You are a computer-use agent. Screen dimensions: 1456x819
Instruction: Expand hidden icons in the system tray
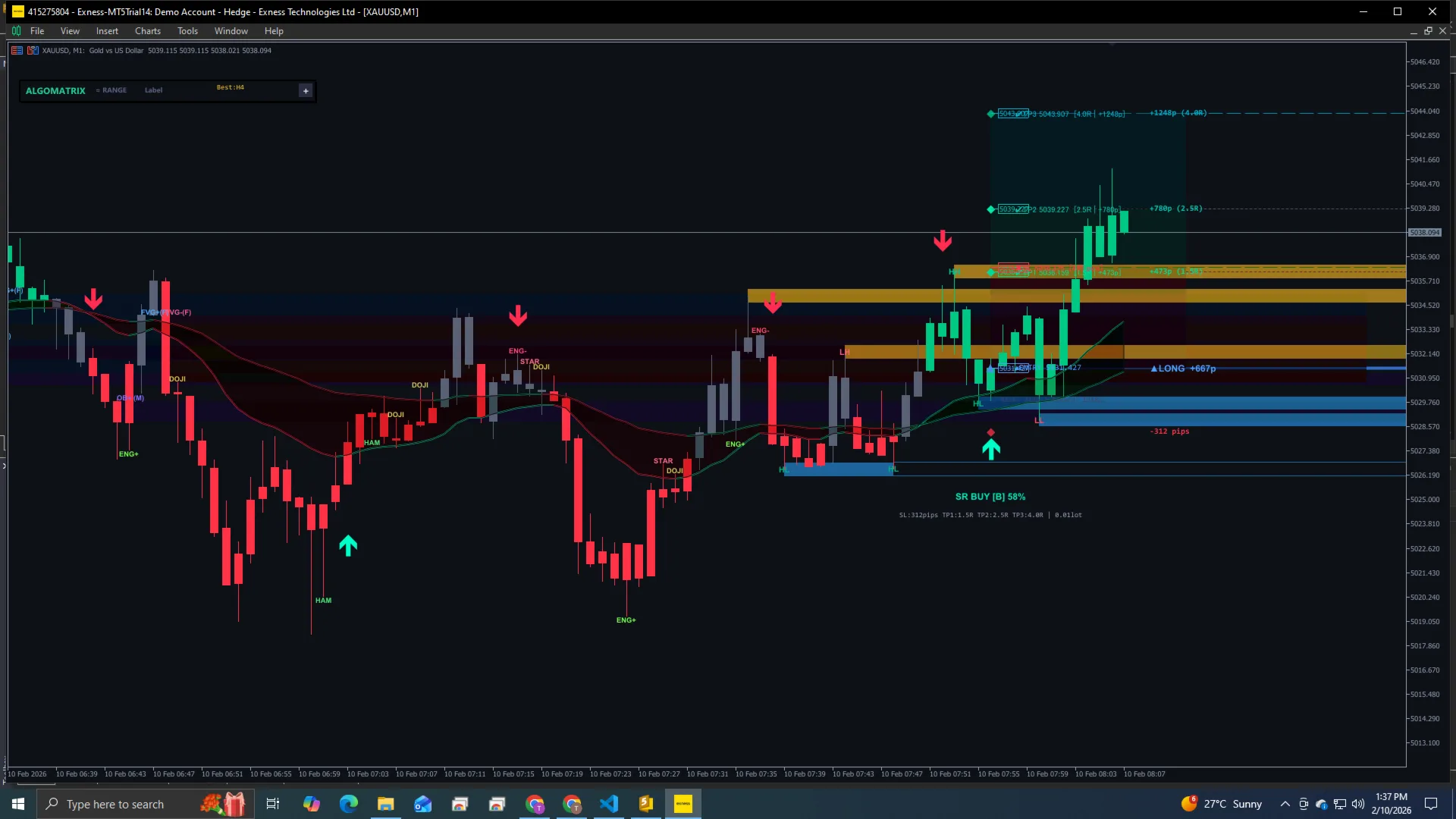[1284, 803]
